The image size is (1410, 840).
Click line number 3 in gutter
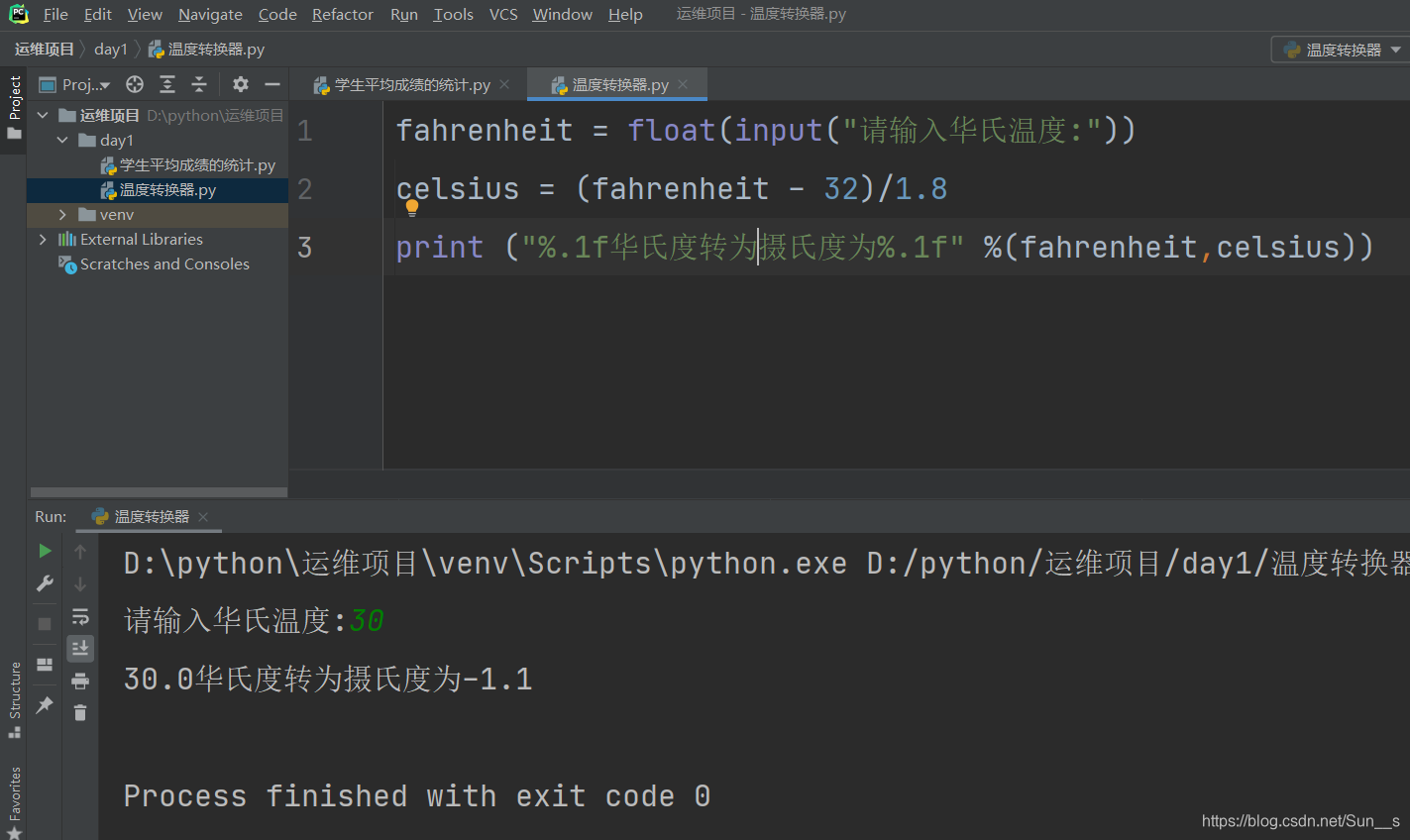click(x=305, y=247)
